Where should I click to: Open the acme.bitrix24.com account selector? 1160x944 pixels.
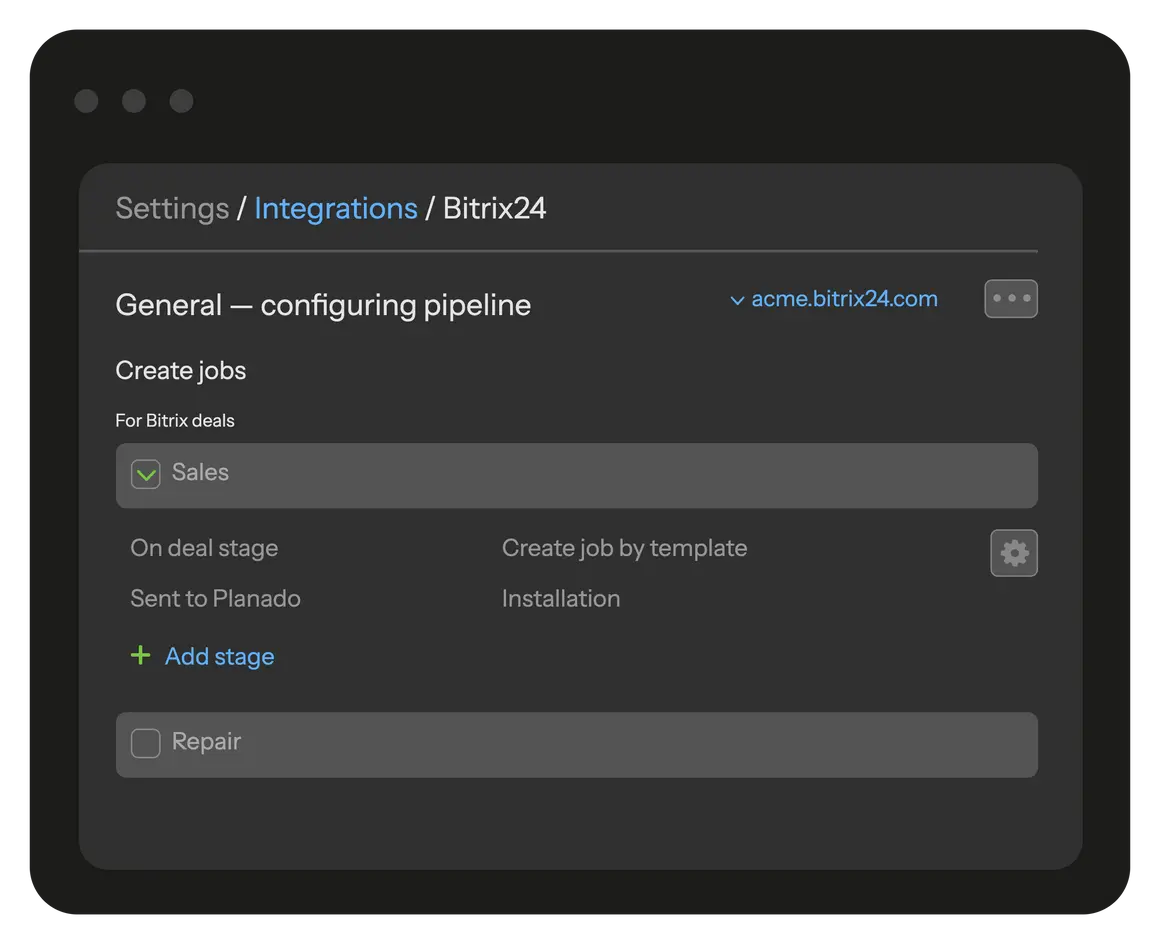click(x=844, y=299)
